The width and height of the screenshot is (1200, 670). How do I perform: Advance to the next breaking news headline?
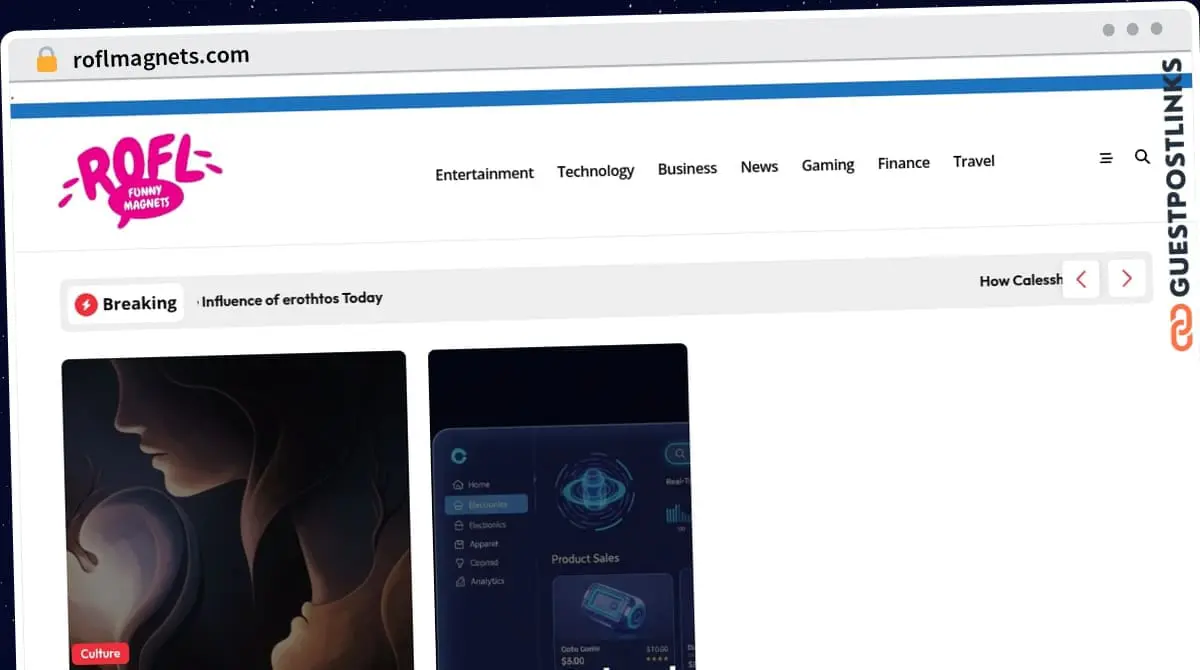(x=1127, y=279)
